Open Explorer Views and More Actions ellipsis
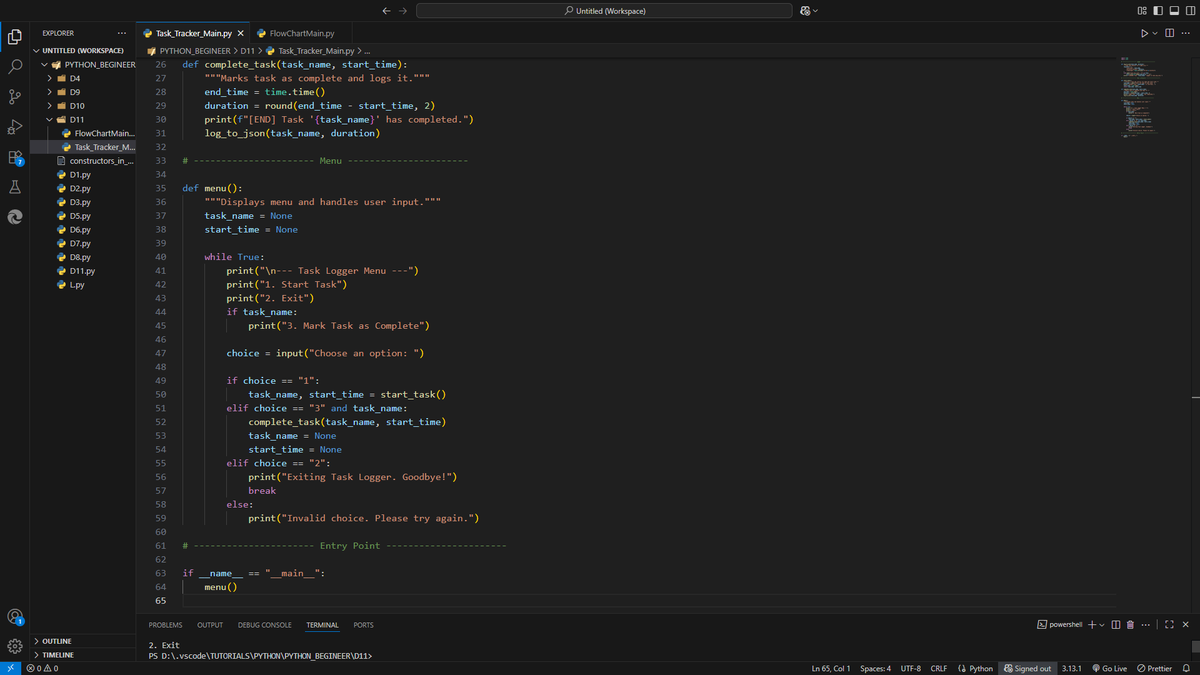The width and height of the screenshot is (1200, 675). click(122, 34)
